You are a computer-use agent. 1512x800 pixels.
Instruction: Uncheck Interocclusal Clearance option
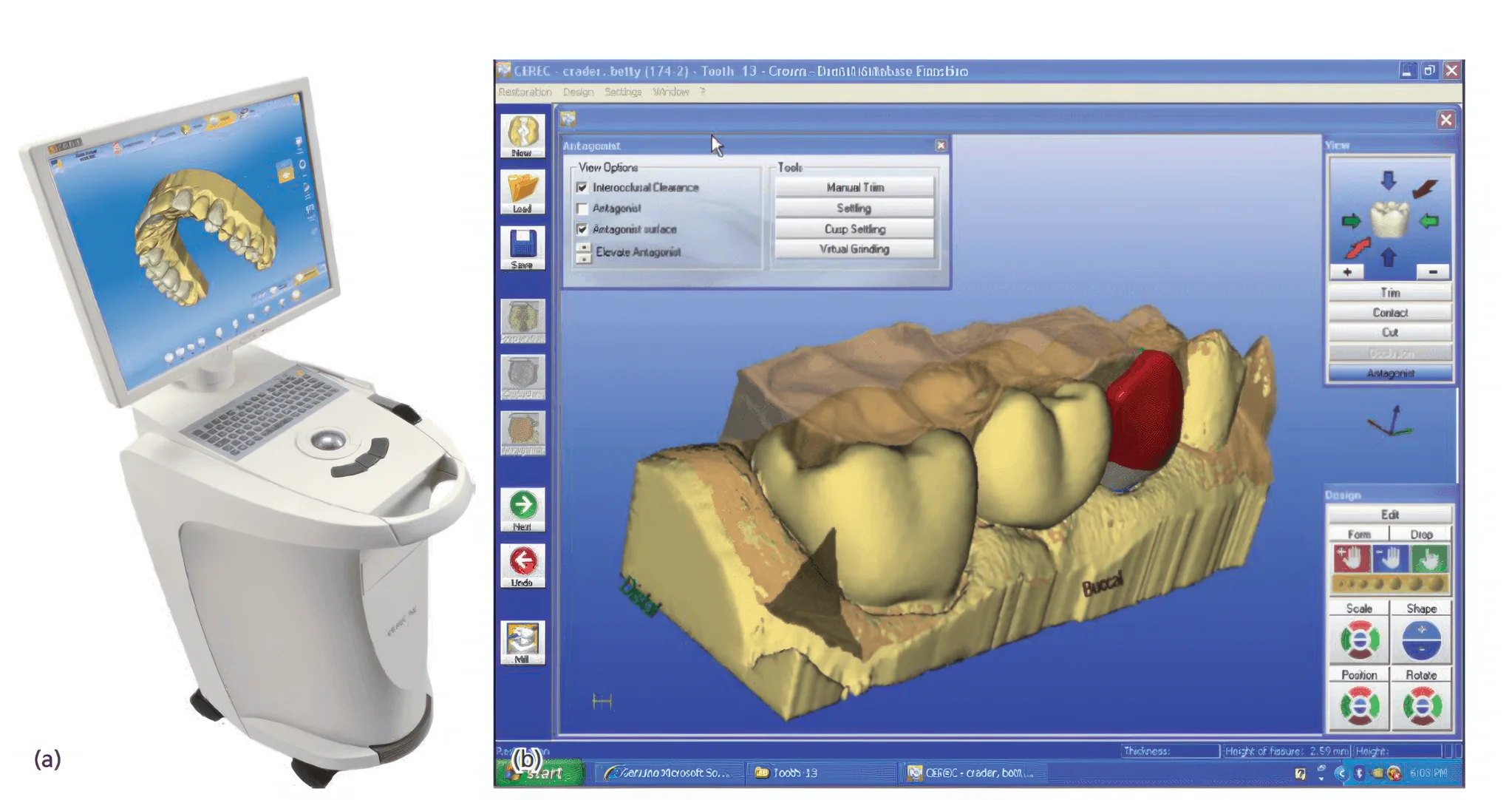click(x=582, y=188)
